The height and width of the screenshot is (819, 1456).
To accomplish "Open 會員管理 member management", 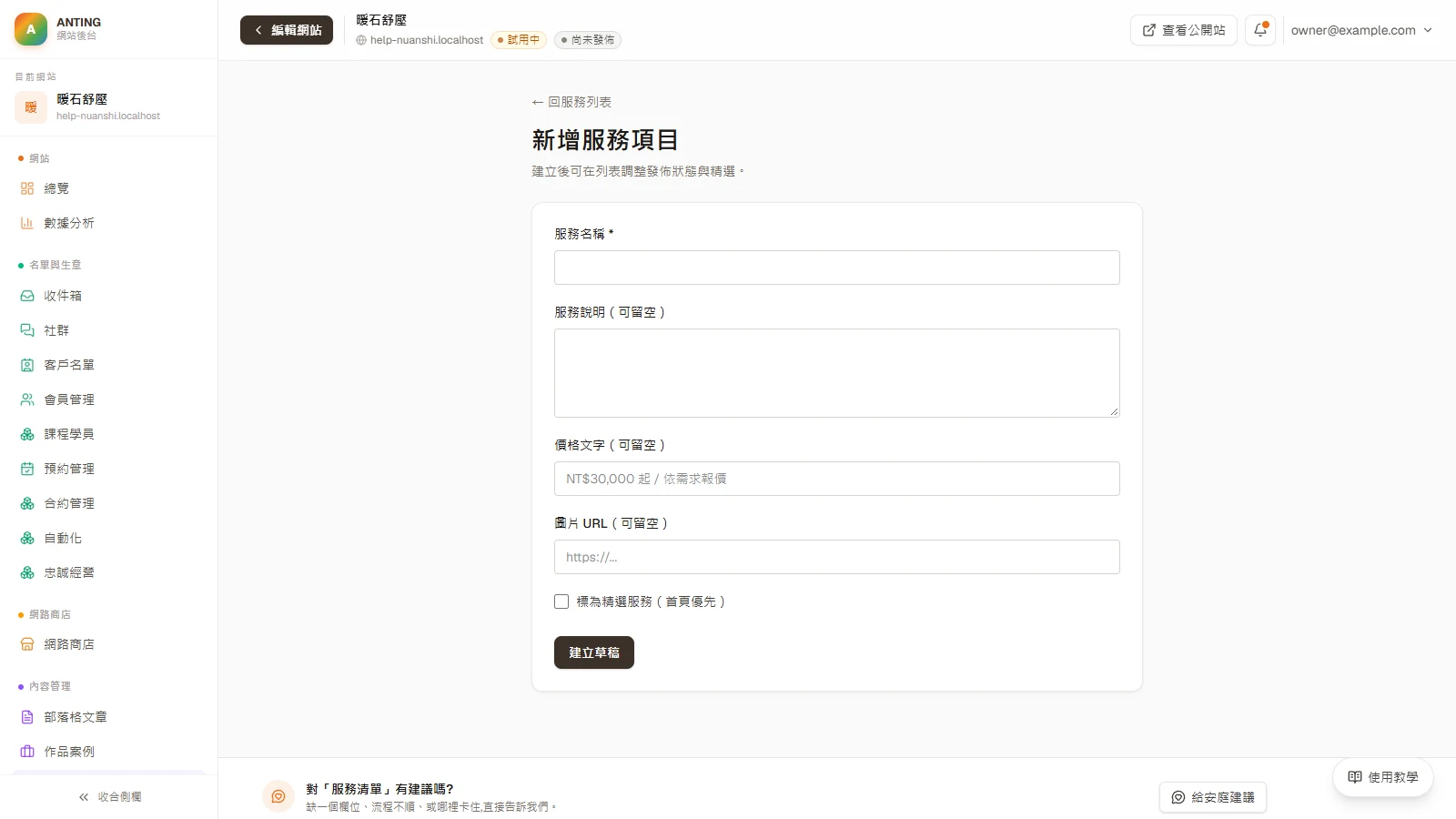I will coord(108,399).
